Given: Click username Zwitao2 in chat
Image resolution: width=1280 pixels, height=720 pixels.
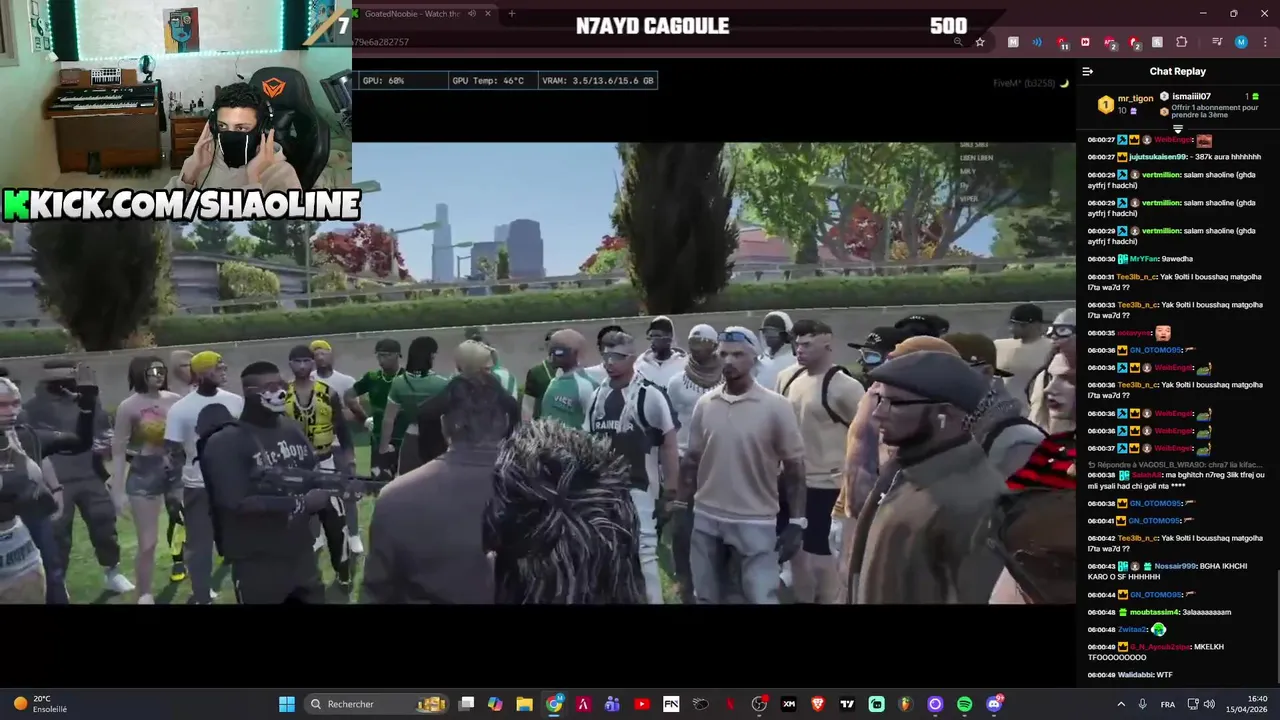Looking at the screenshot, I should pos(1133,630).
